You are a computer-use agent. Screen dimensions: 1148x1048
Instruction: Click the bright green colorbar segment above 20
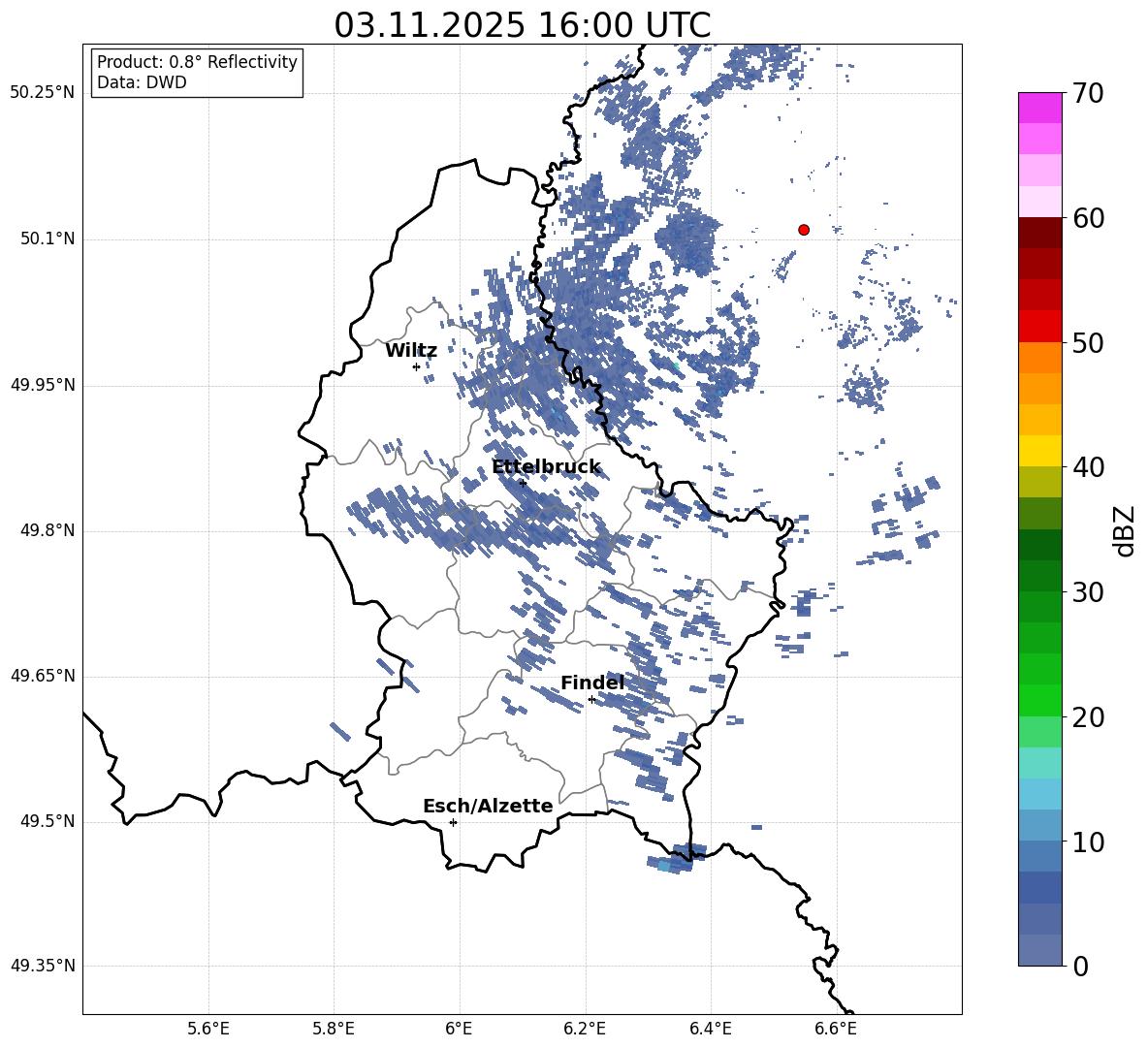coord(1040,700)
